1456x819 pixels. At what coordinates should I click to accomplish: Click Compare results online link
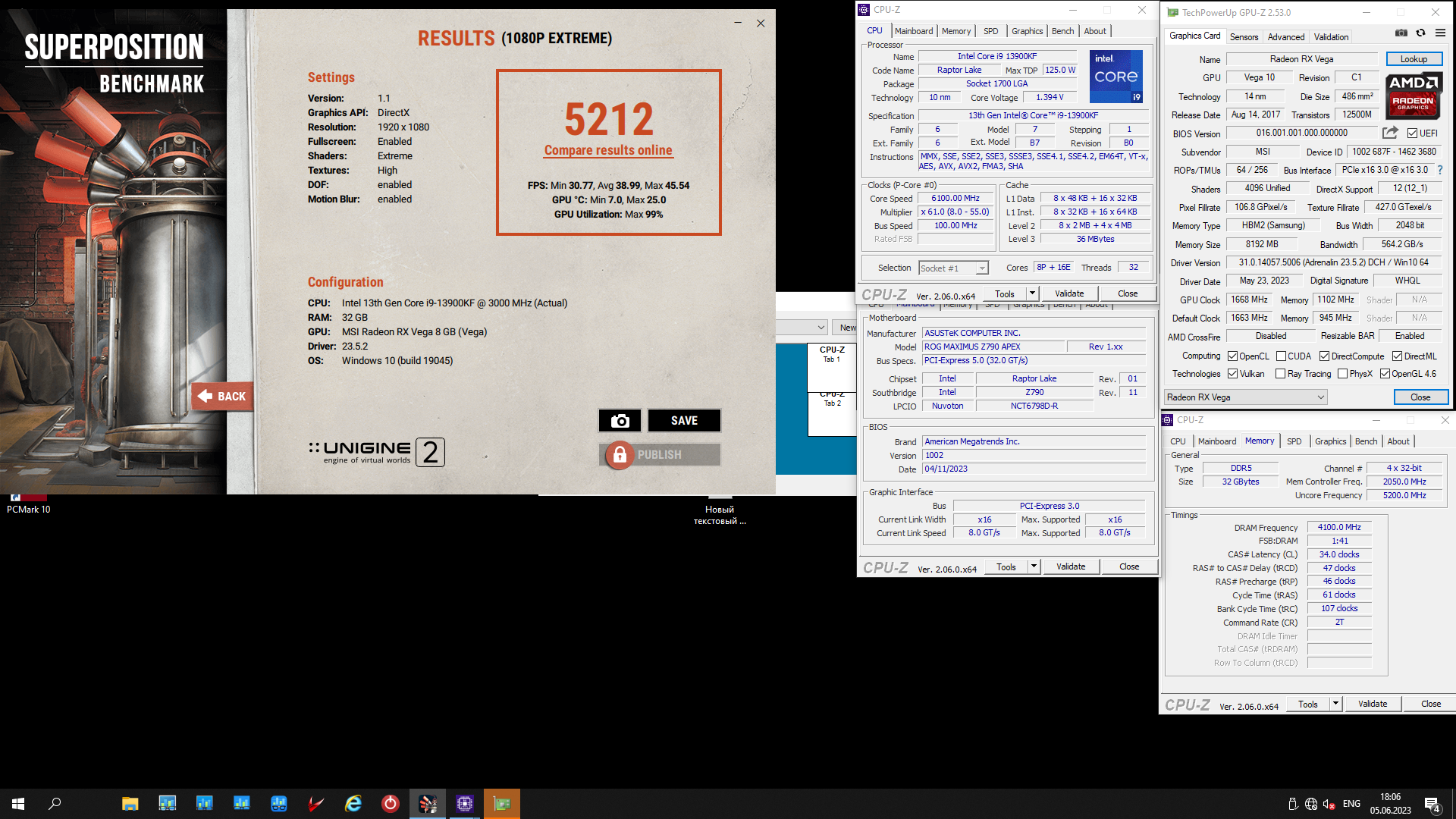coord(608,150)
